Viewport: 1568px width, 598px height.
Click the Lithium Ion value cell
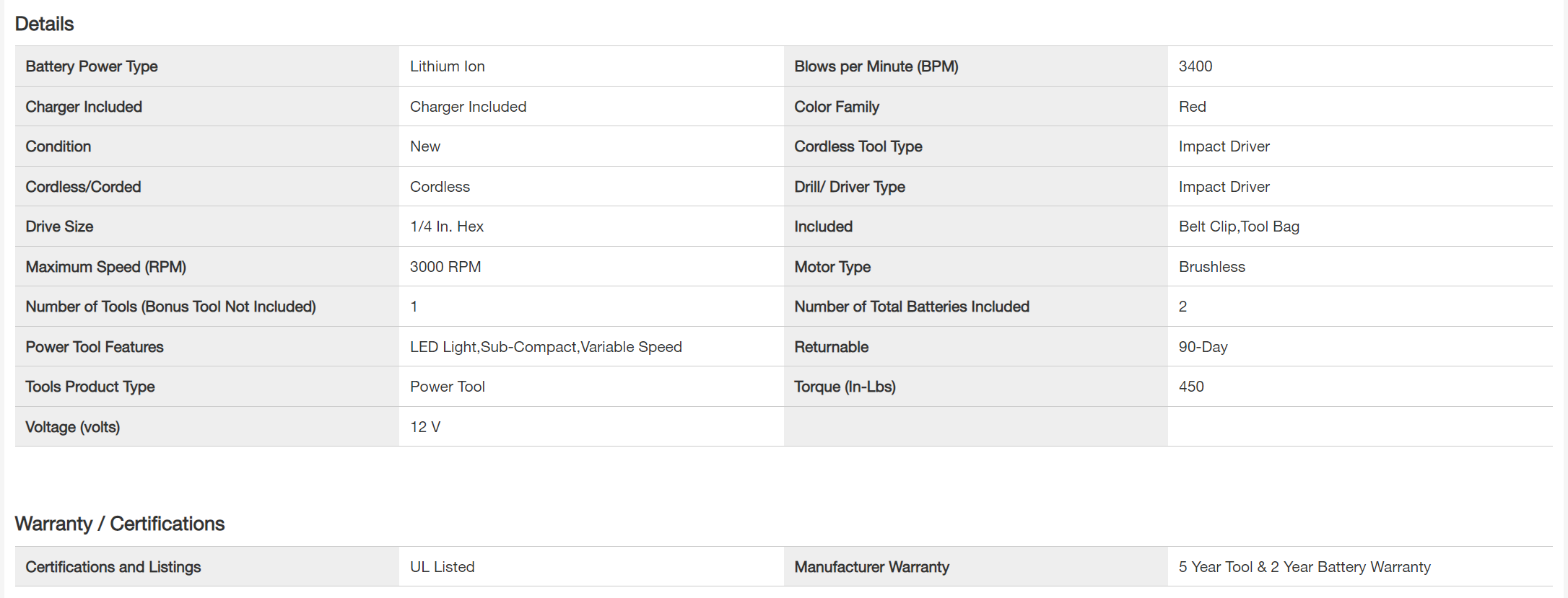[448, 66]
